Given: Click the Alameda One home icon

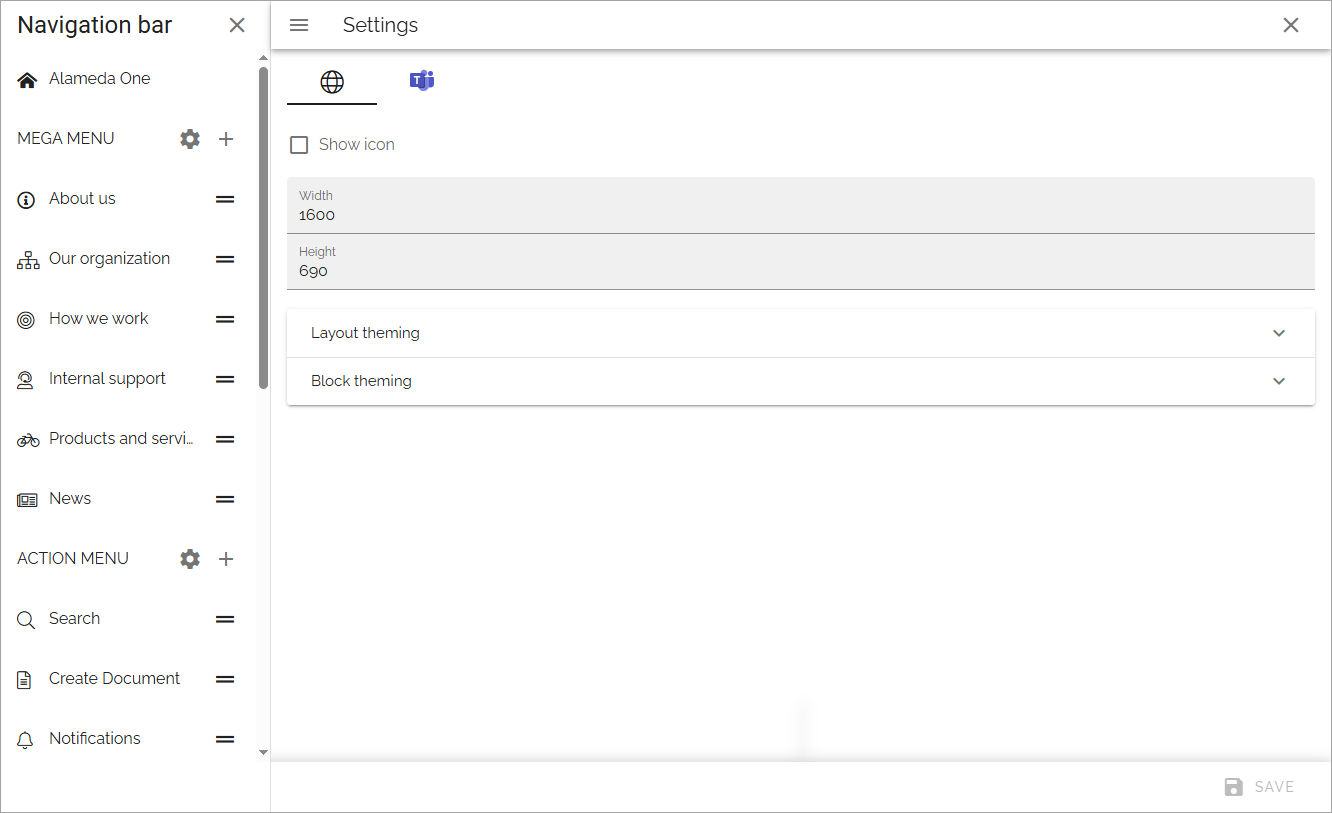Looking at the screenshot, I should [x=27, y=81].
